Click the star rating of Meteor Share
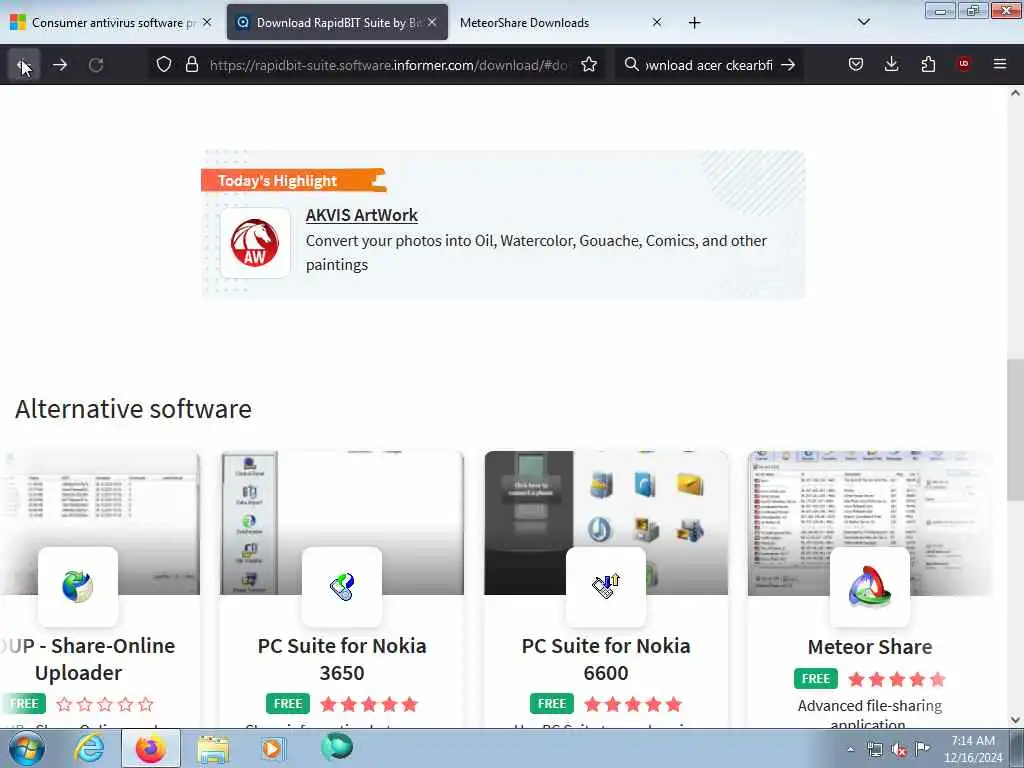 (897, 680)
